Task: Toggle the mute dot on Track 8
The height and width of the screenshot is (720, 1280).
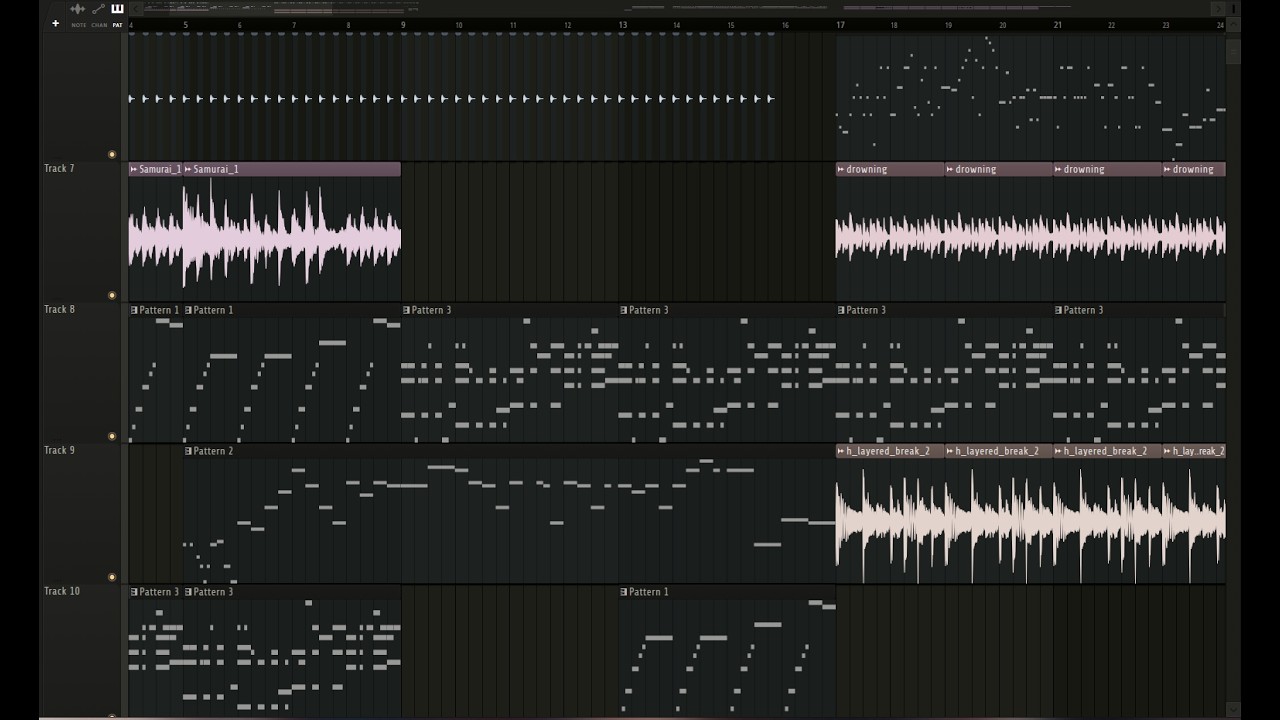Action: (x=112, y=437)
